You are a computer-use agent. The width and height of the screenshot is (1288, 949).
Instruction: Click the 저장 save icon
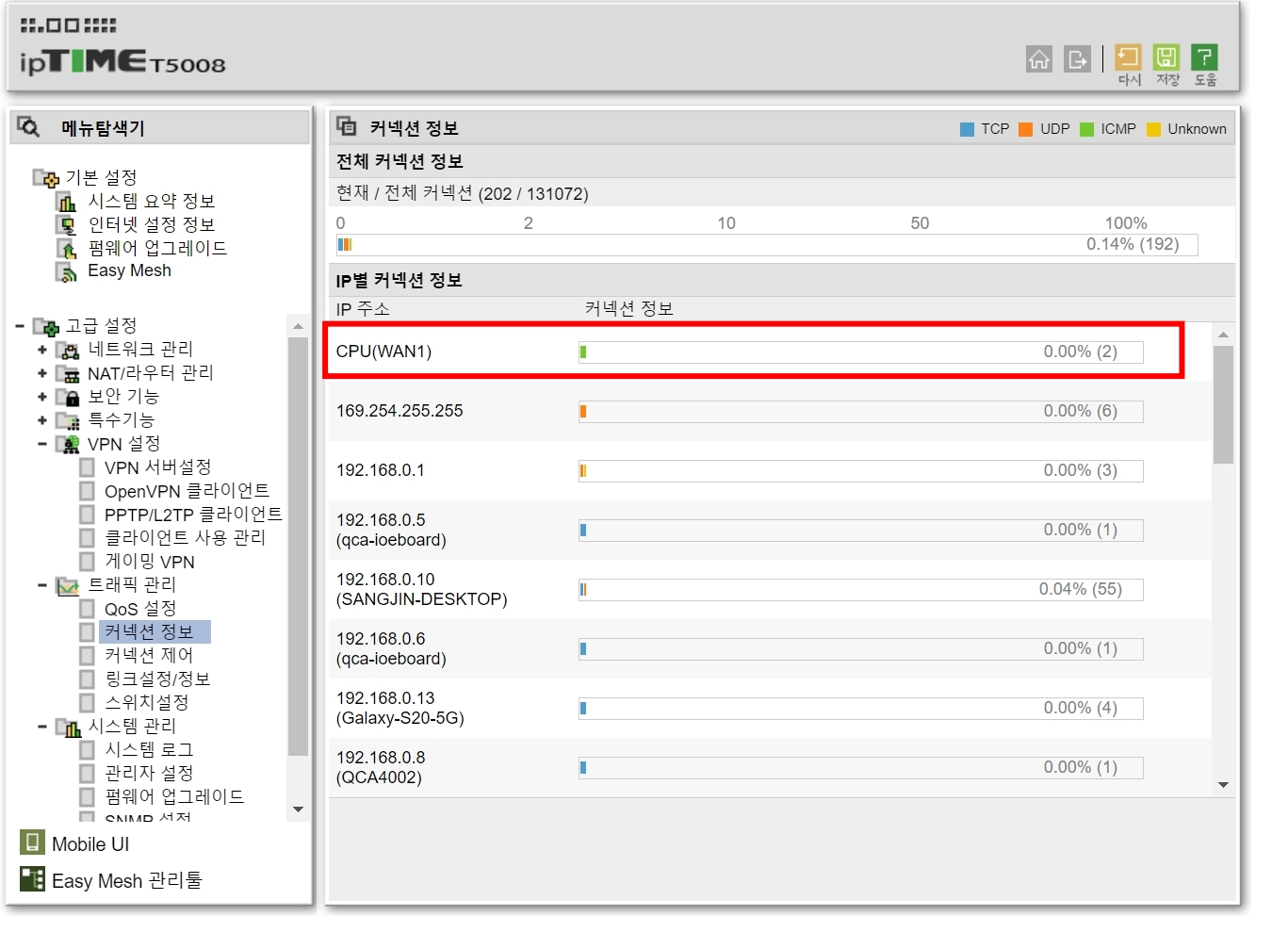click(1166, 57)
